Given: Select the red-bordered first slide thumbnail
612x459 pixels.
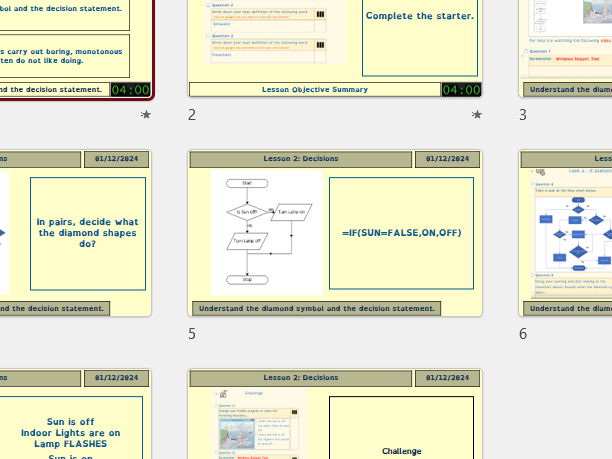Looking at the screenshot, I should [76, 49].
